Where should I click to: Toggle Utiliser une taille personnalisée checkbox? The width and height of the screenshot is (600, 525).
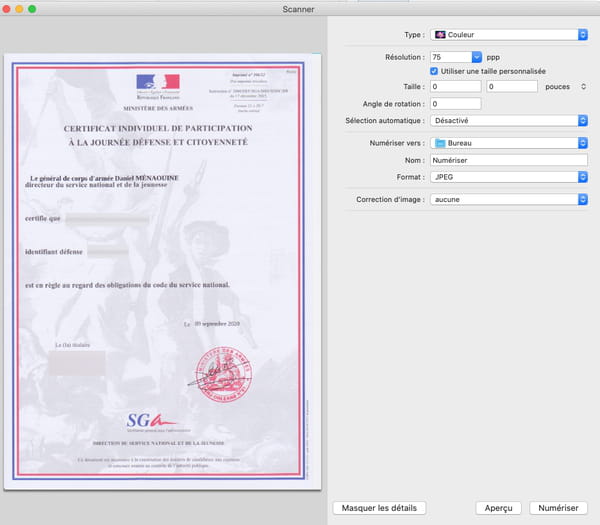tap(434, 71)
